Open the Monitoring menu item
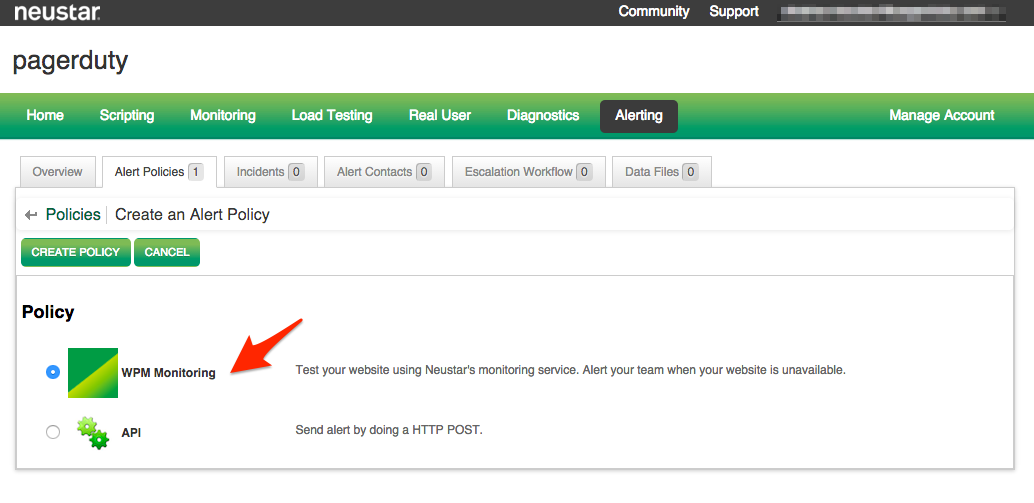This screenshot has width=1034, height=503. pos(223,115)
